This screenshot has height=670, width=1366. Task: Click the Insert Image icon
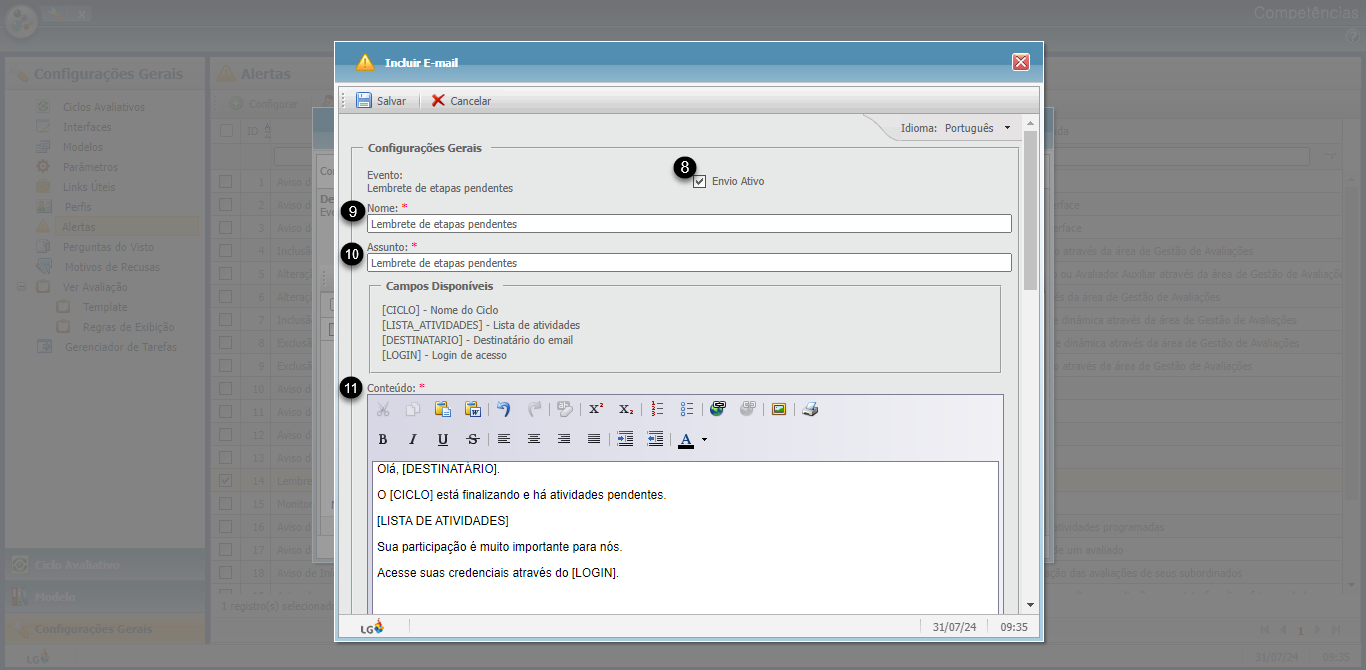[779, 409]
